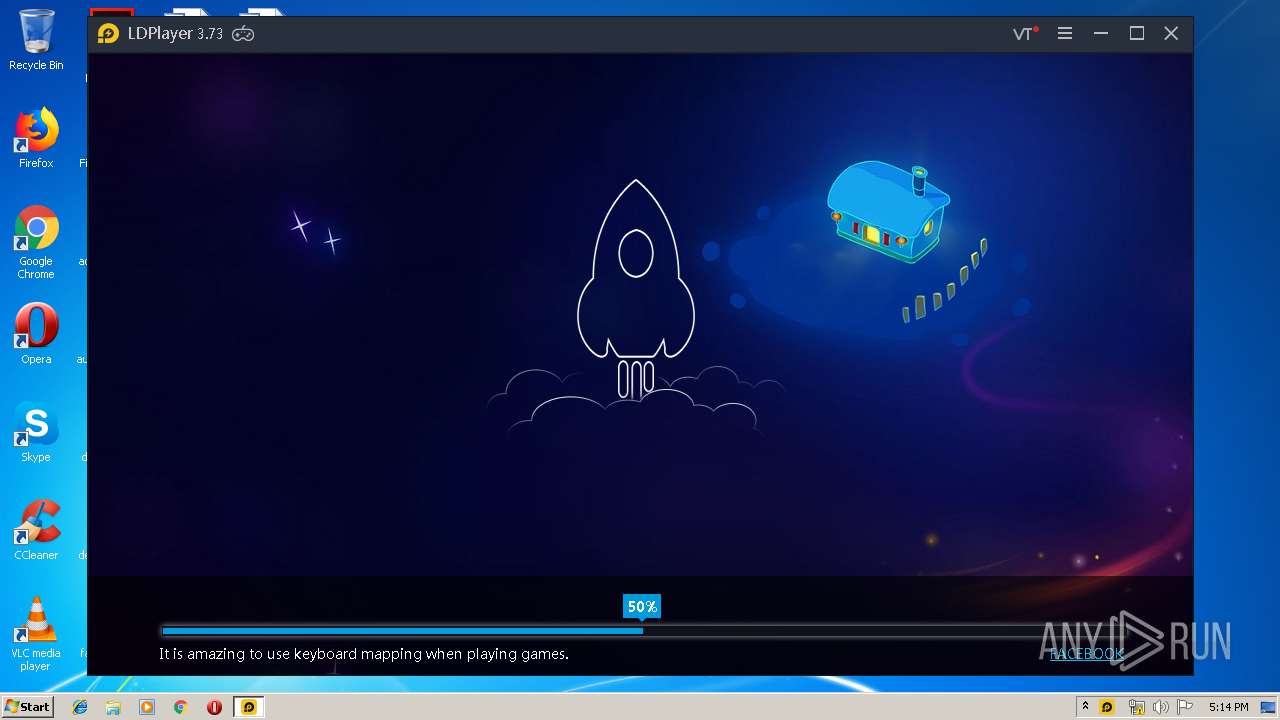The width and height of the screenshot is (1280, 720).
Task: Click the 50% progress marker
Action: [x=642, y=607]
